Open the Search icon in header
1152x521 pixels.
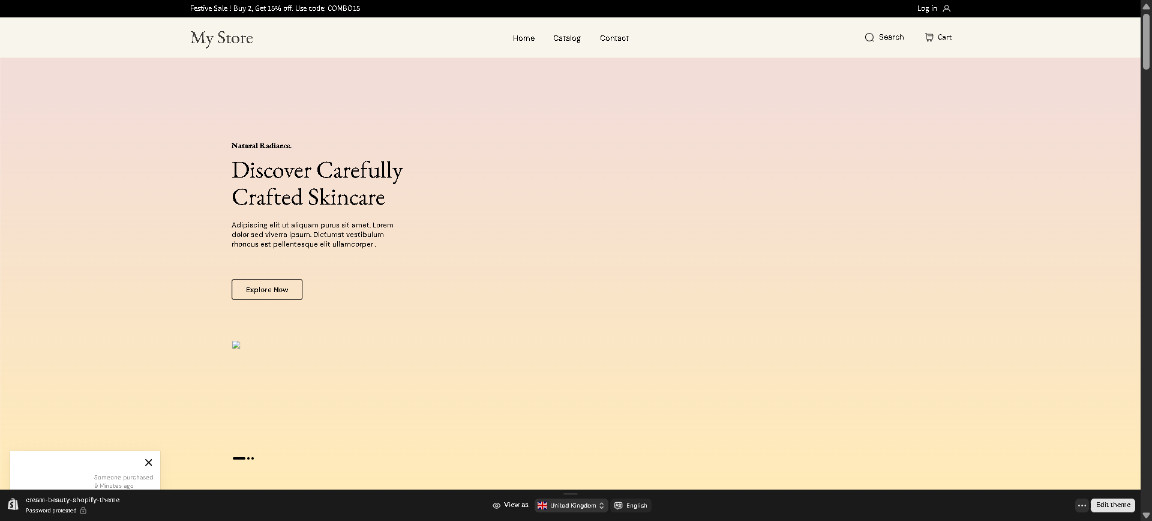point(869,37)
